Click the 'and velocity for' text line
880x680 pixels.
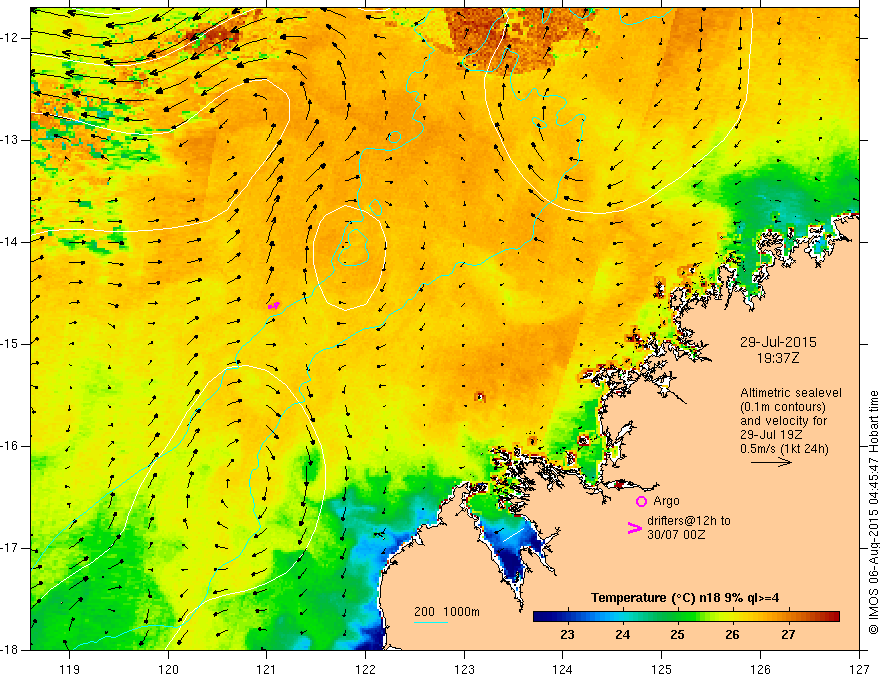(783, 421)
